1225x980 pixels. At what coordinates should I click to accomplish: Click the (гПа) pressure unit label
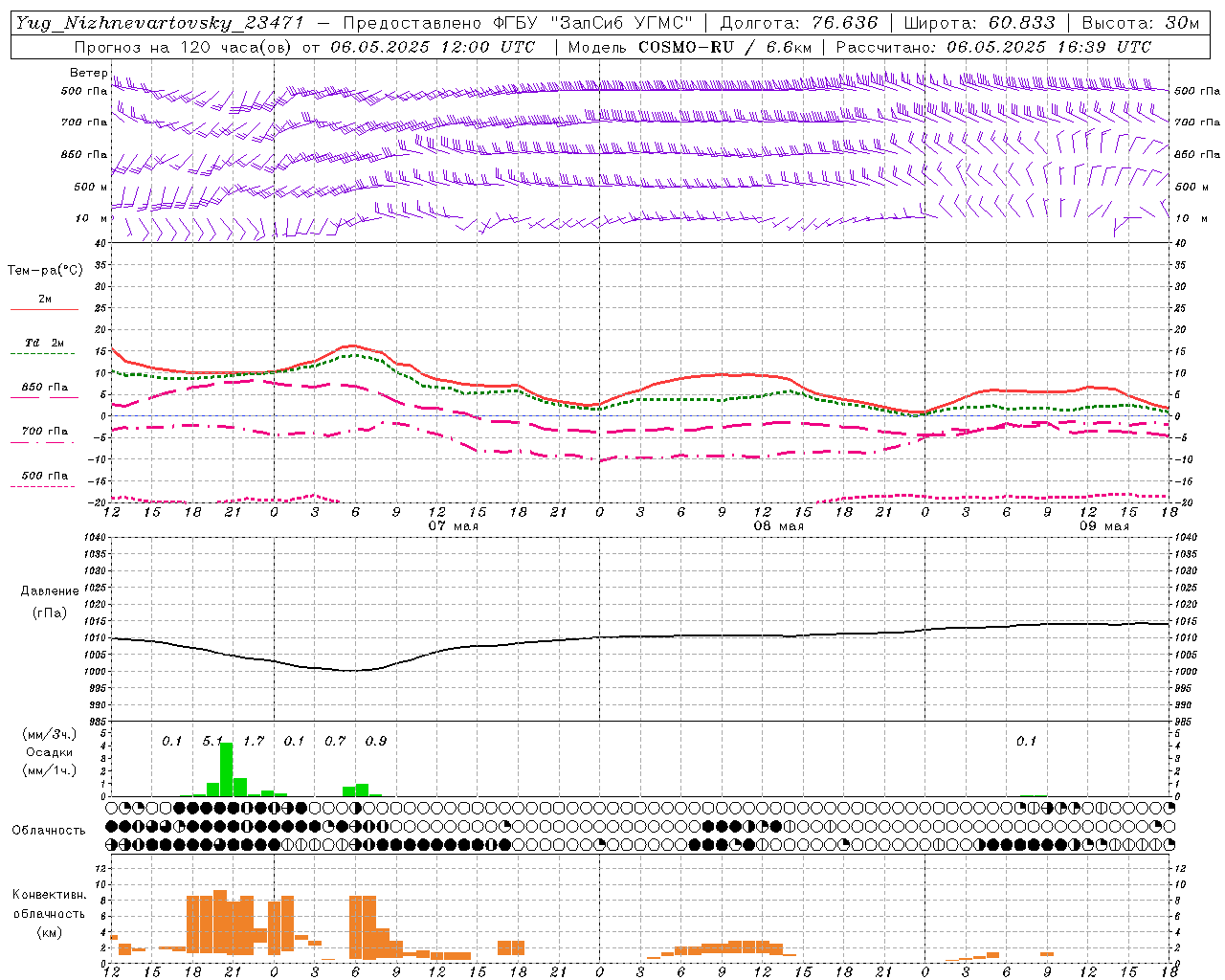pyautogui.click(x=50, y=613)
